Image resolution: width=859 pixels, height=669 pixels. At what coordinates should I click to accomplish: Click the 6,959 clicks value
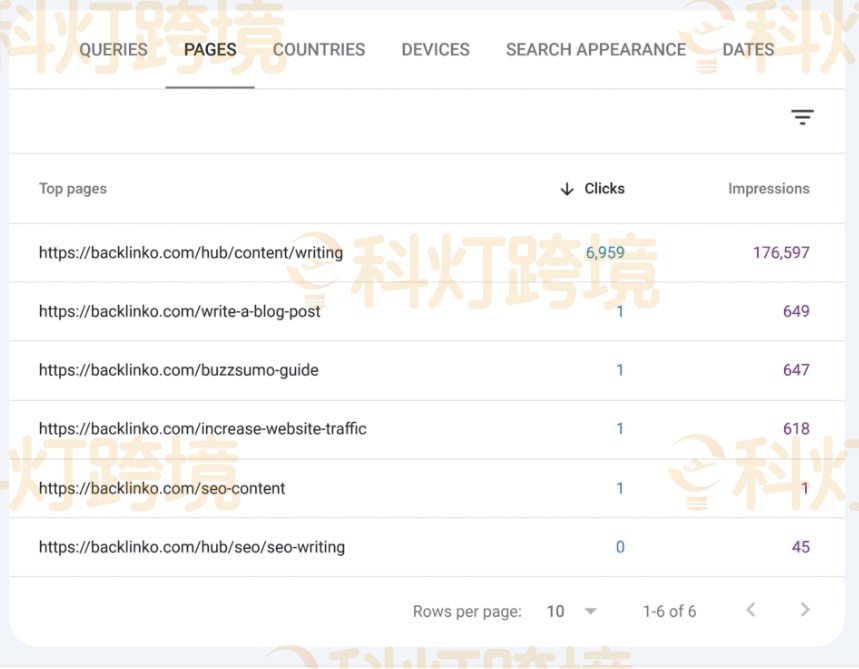[x=604, y=253]
